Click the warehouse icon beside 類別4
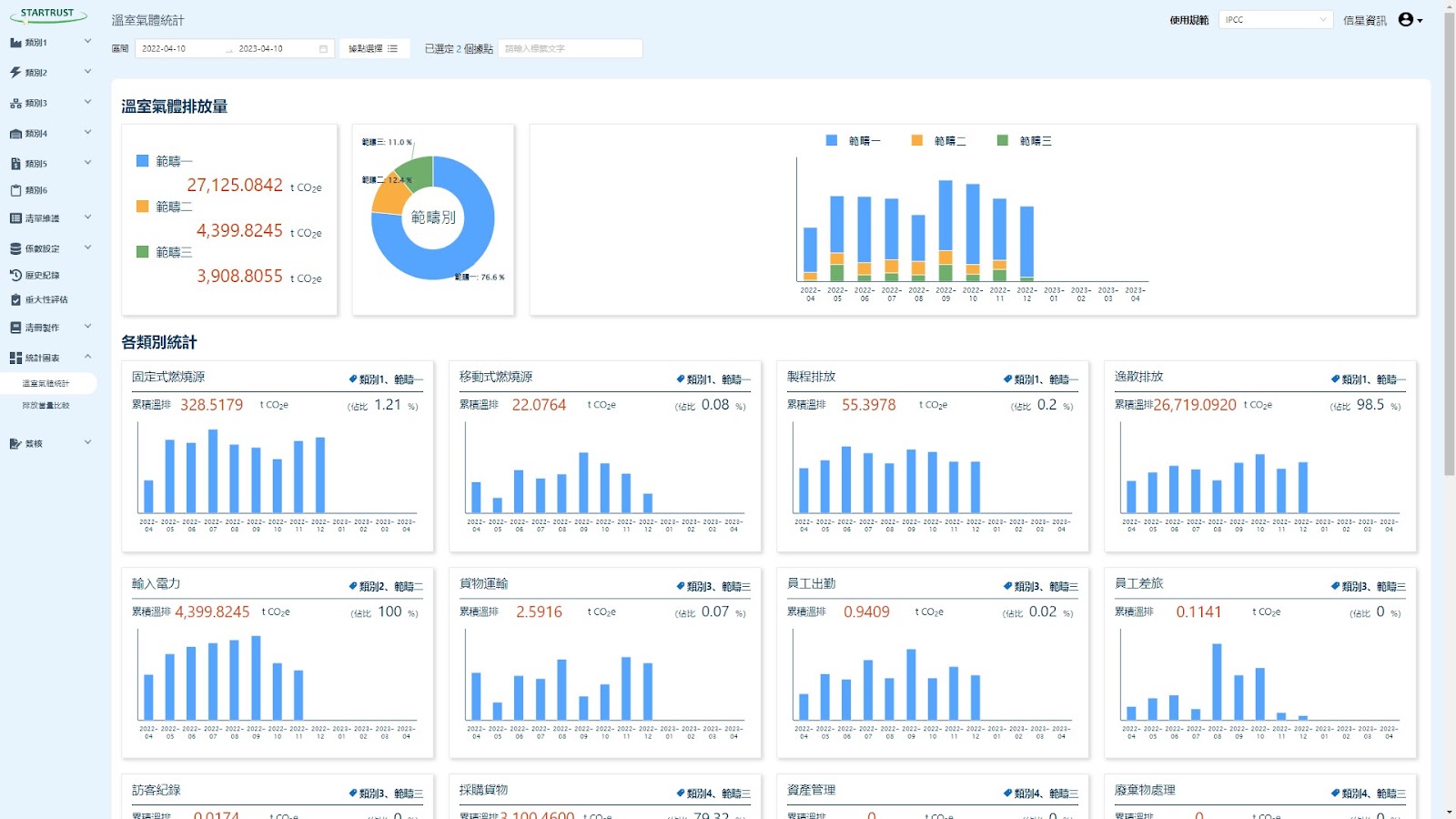1456x819 pixels. click(15, 134)
